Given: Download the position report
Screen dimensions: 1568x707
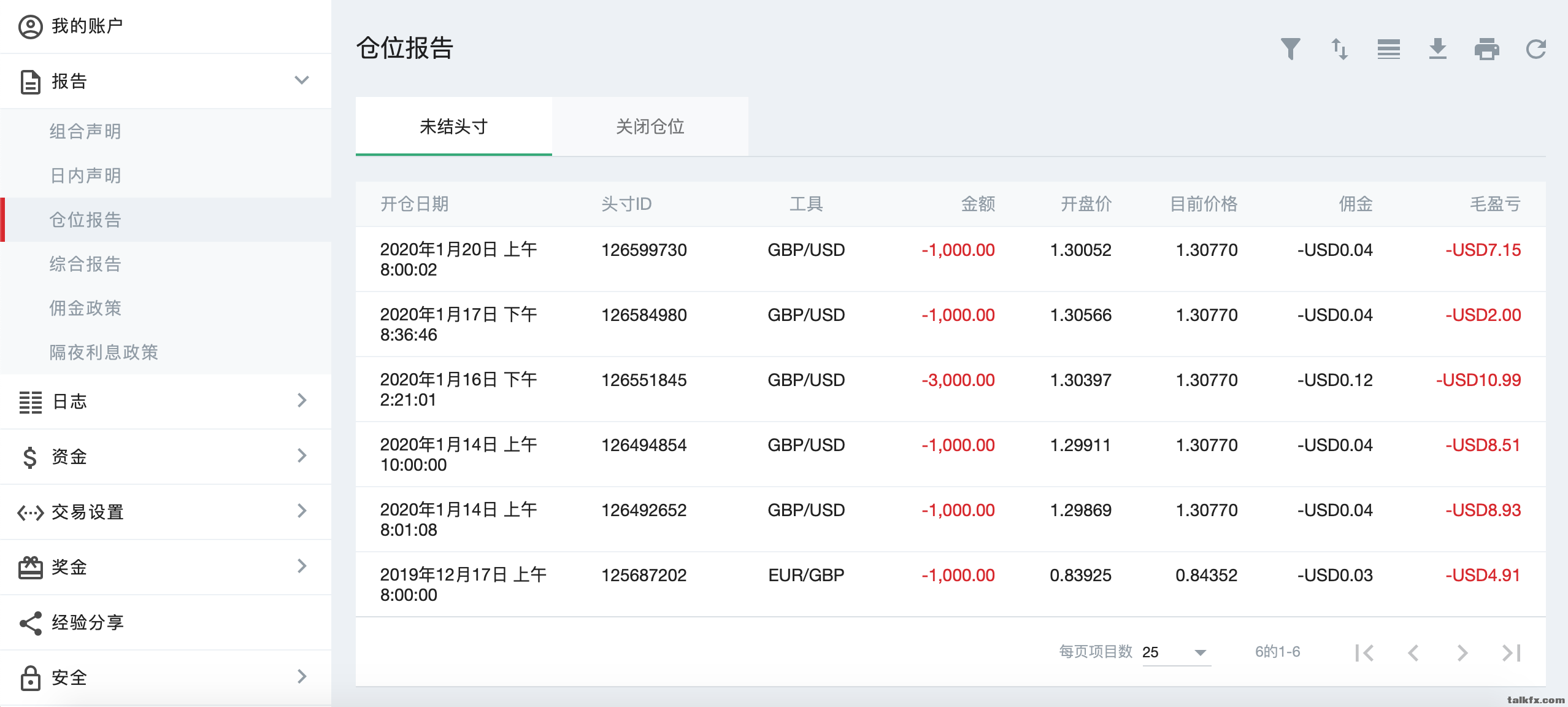Looking at the screenshot, I should point(1437,49).
